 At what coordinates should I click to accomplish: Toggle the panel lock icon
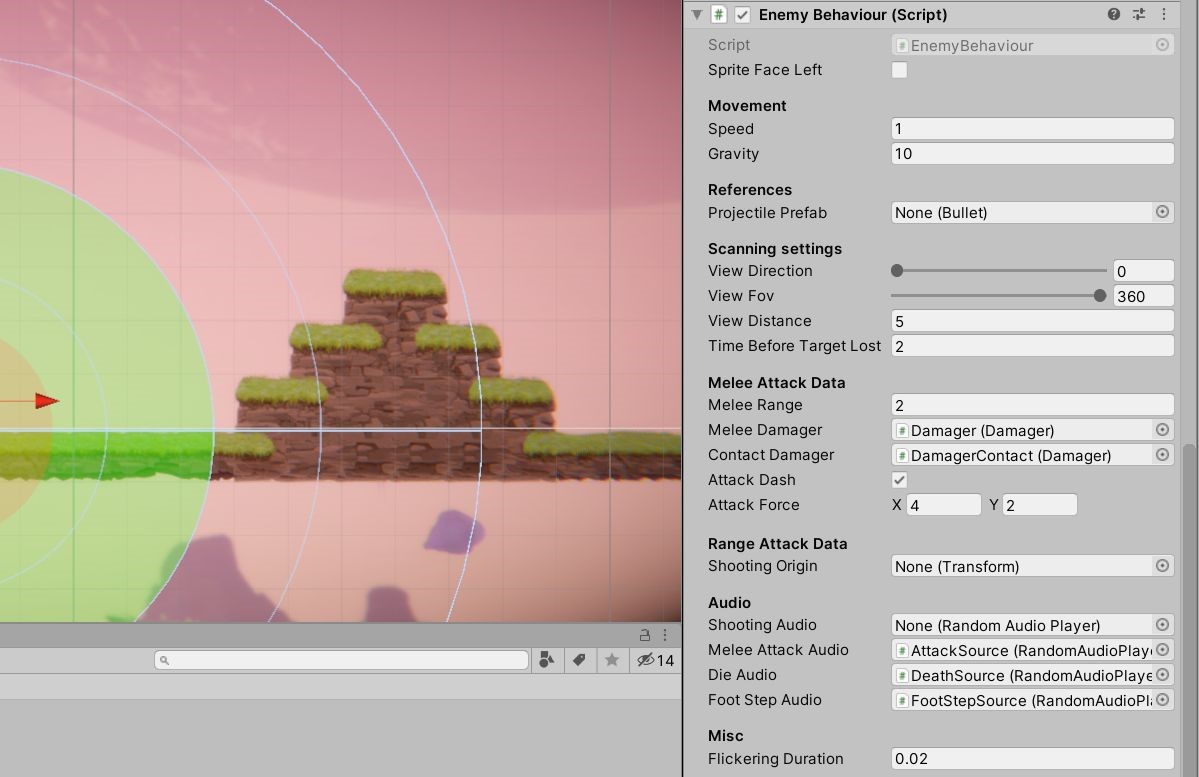pos(645,635)
